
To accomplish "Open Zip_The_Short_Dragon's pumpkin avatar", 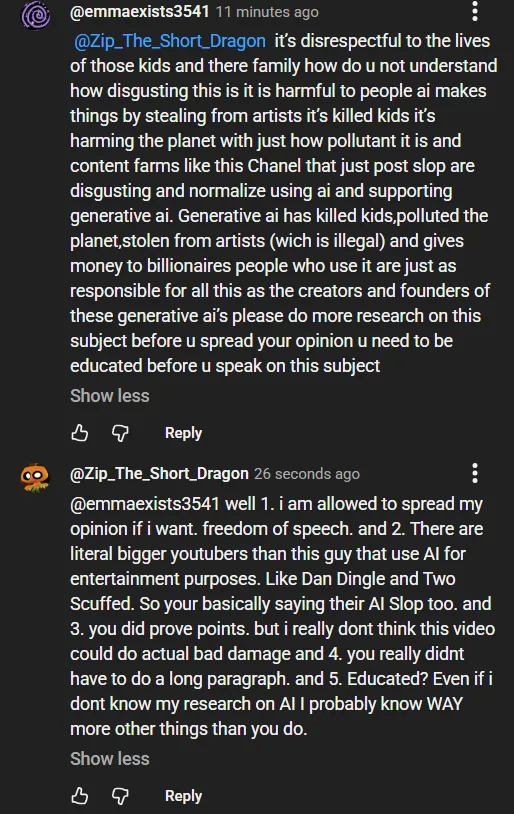I will tap(35, 477).
